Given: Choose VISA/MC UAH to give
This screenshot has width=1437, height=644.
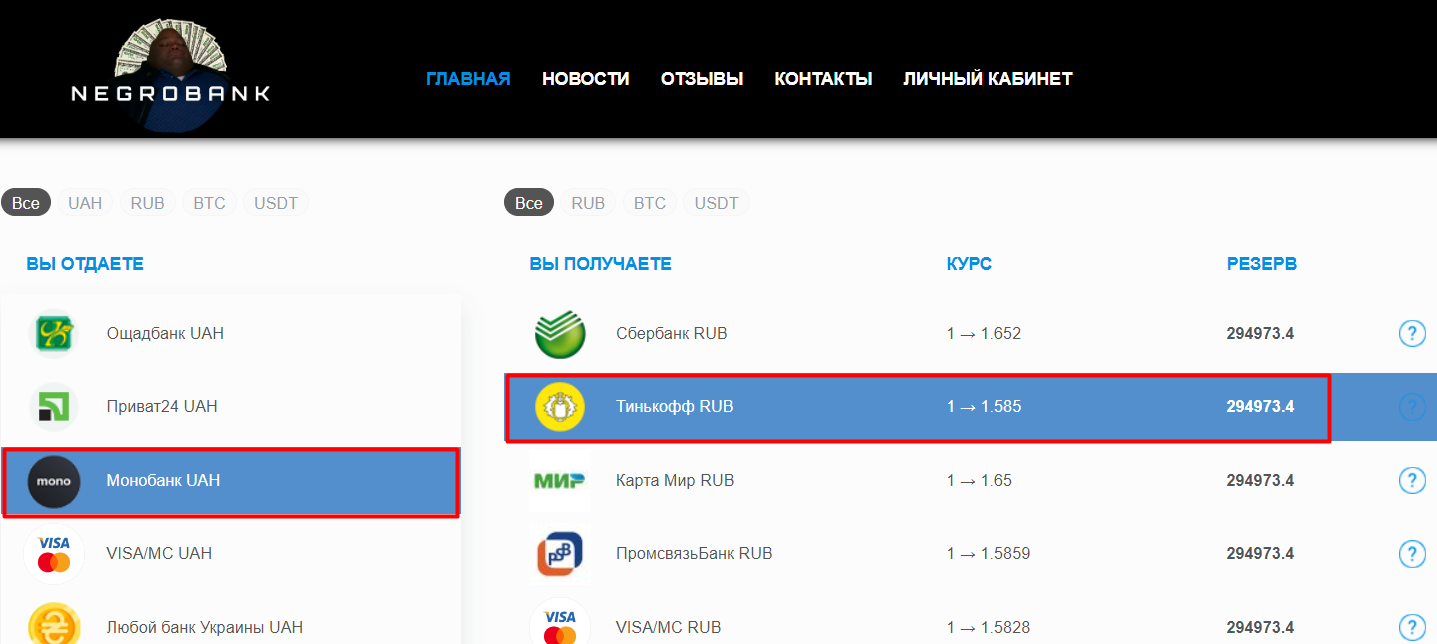Looking at the screenshot, I should [231, 554].
